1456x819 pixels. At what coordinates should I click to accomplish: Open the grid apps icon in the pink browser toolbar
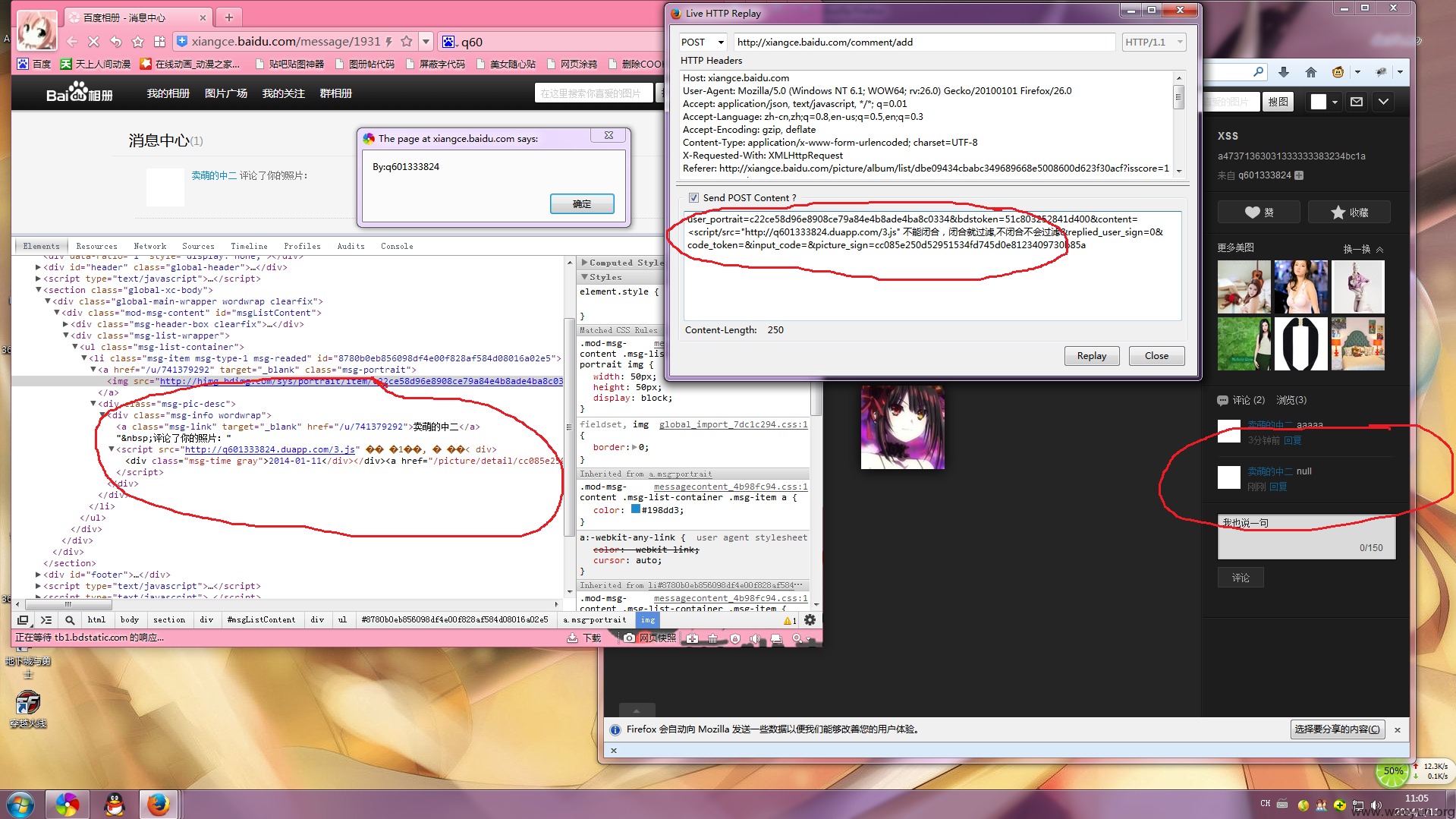coord(159,42)
